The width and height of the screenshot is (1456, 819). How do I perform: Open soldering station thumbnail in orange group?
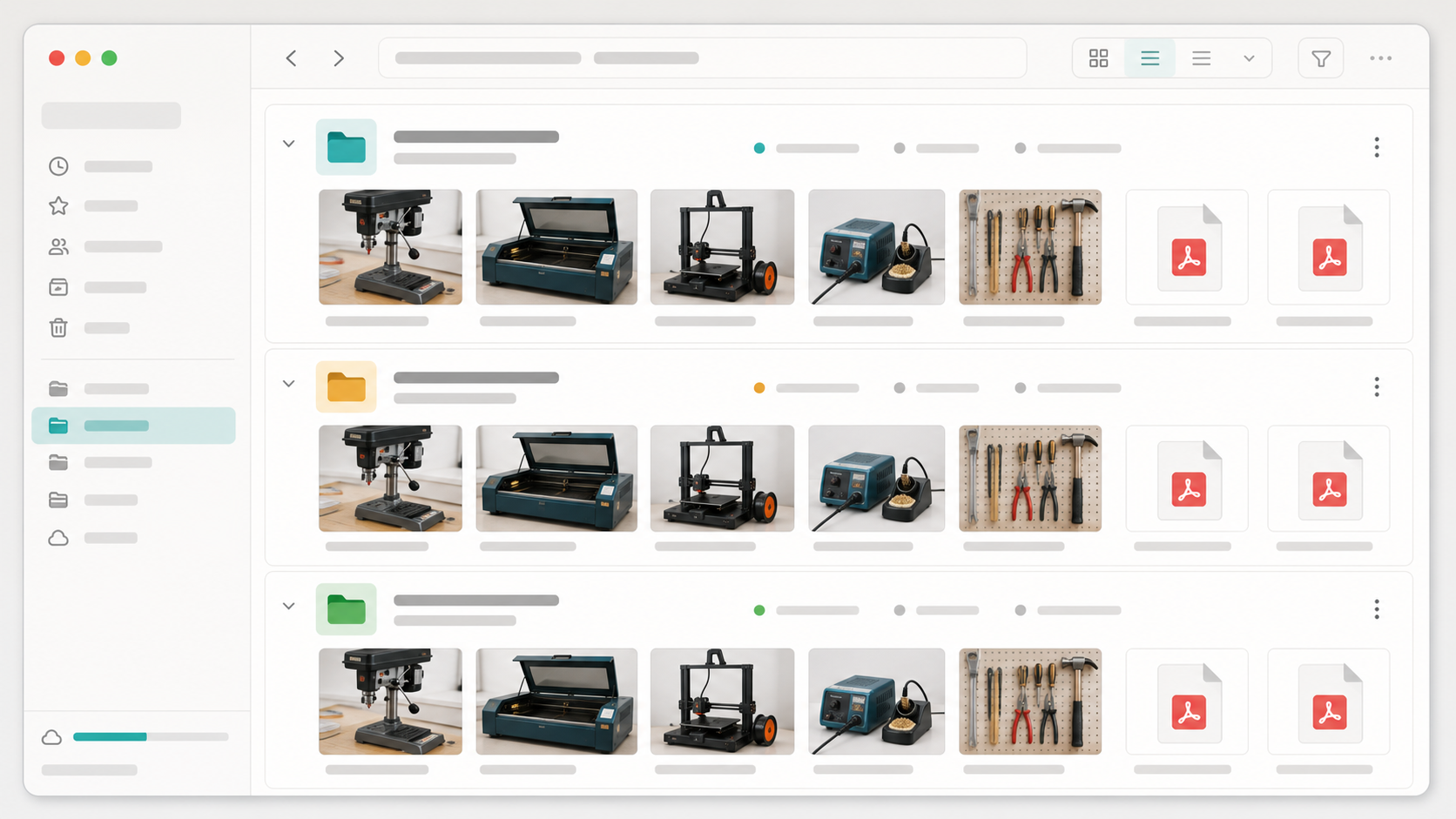[876, 479]
